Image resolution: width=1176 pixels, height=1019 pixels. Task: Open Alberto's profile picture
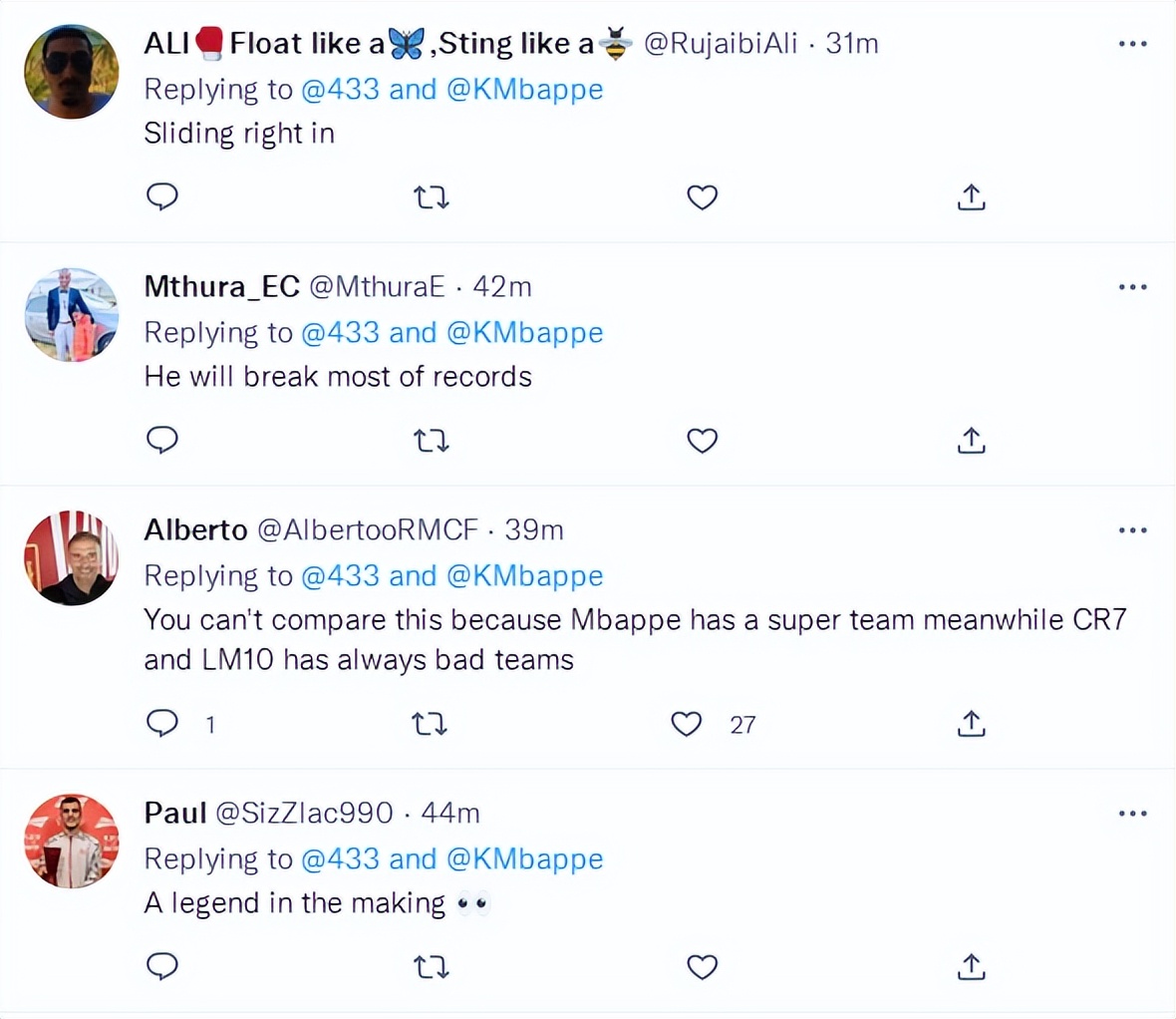pyautogui.click(x=71, y=558)
